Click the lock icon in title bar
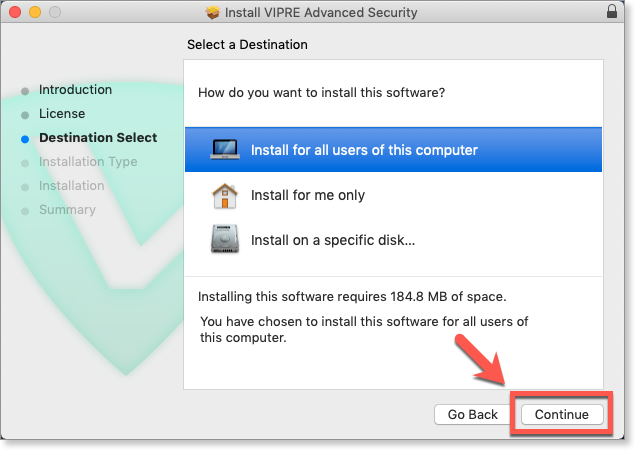This screenshot has height=450, width=635. click(x=612, y=13)
